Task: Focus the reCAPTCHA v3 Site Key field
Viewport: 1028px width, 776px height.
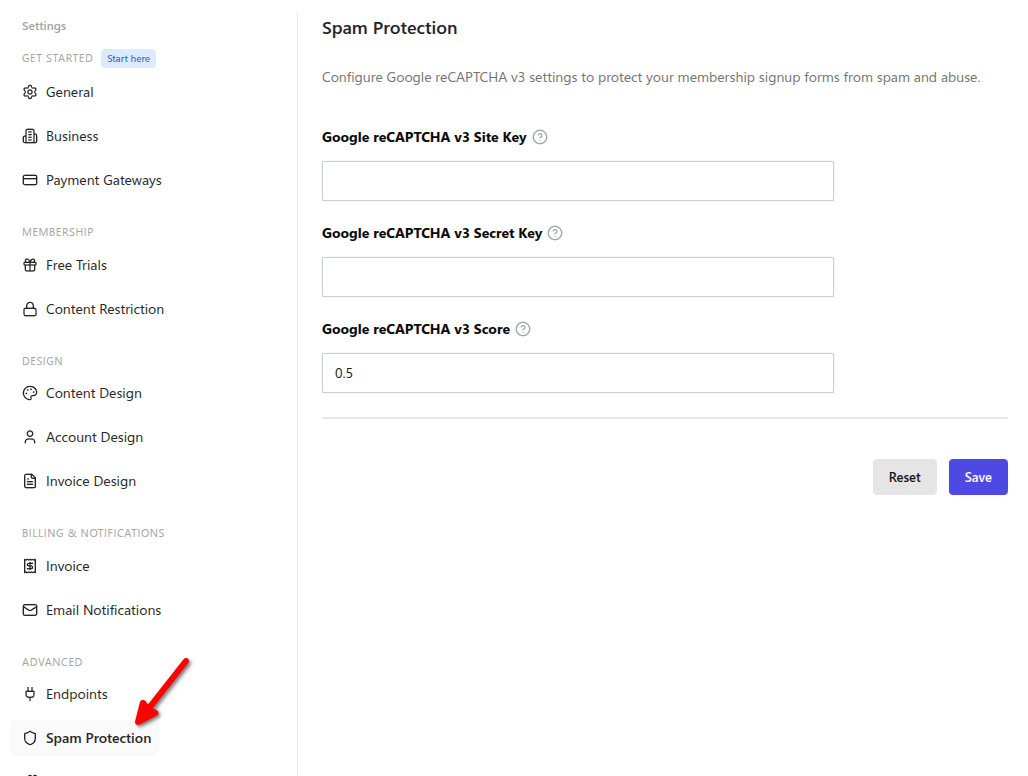Action: (578, 181)
